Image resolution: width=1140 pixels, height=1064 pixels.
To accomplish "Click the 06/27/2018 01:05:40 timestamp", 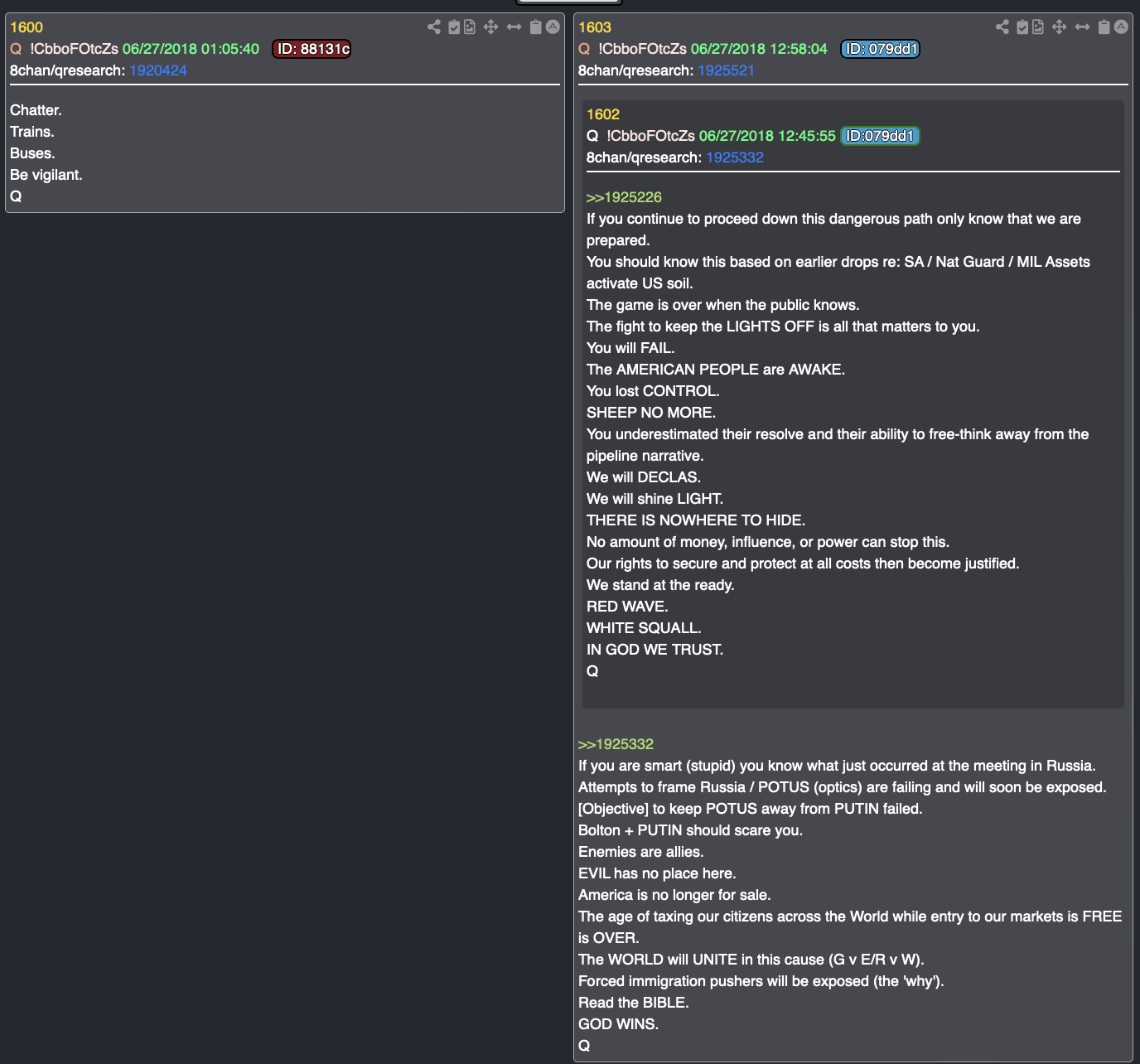I will 191,49.
